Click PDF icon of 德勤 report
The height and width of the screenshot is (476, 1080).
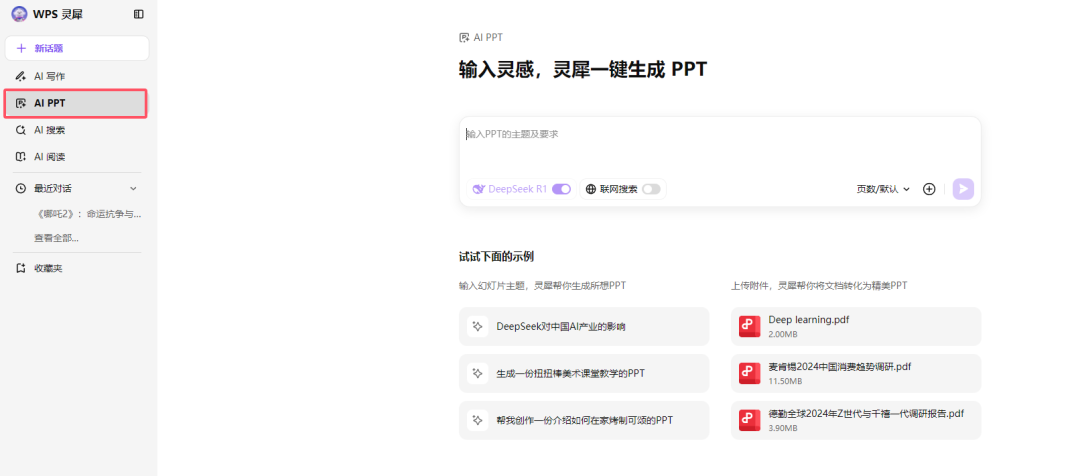[750, 420]
